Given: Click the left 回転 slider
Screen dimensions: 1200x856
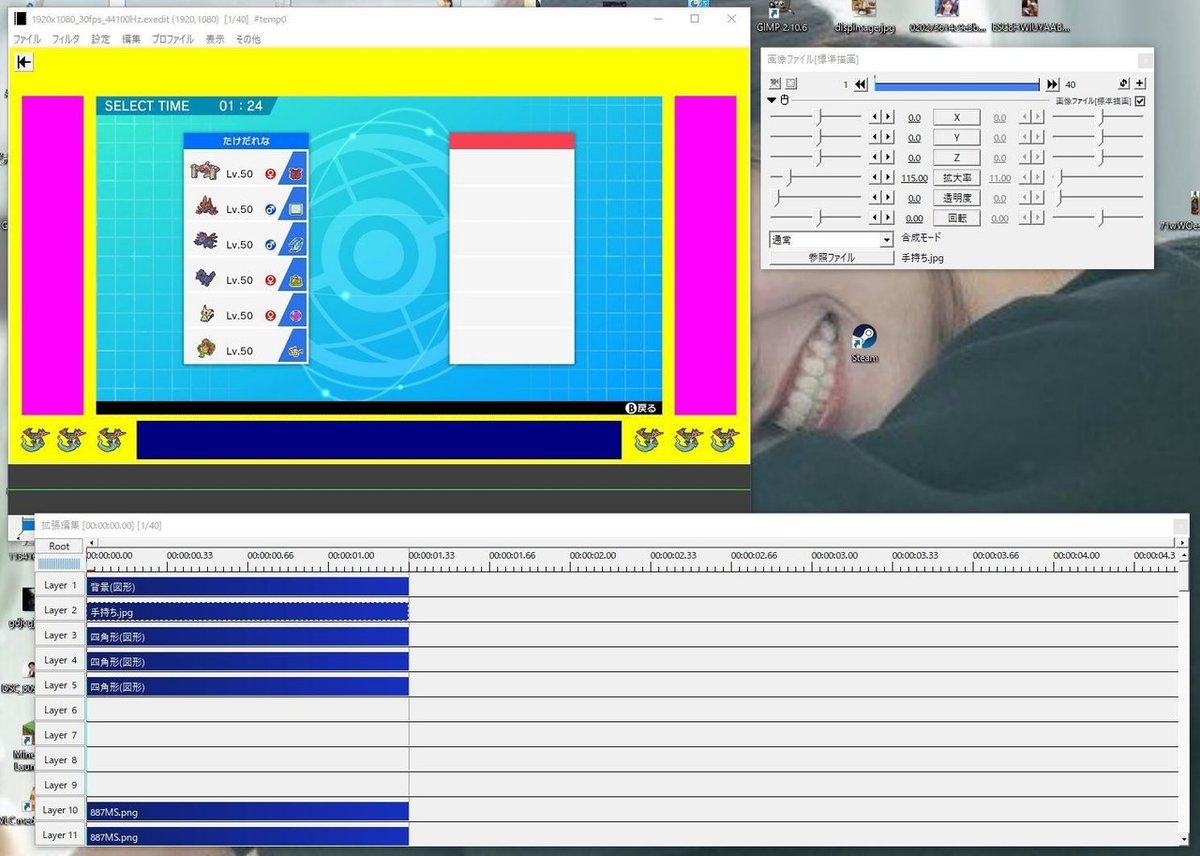Looking at the screenshot, I should (x=815, y=218).
